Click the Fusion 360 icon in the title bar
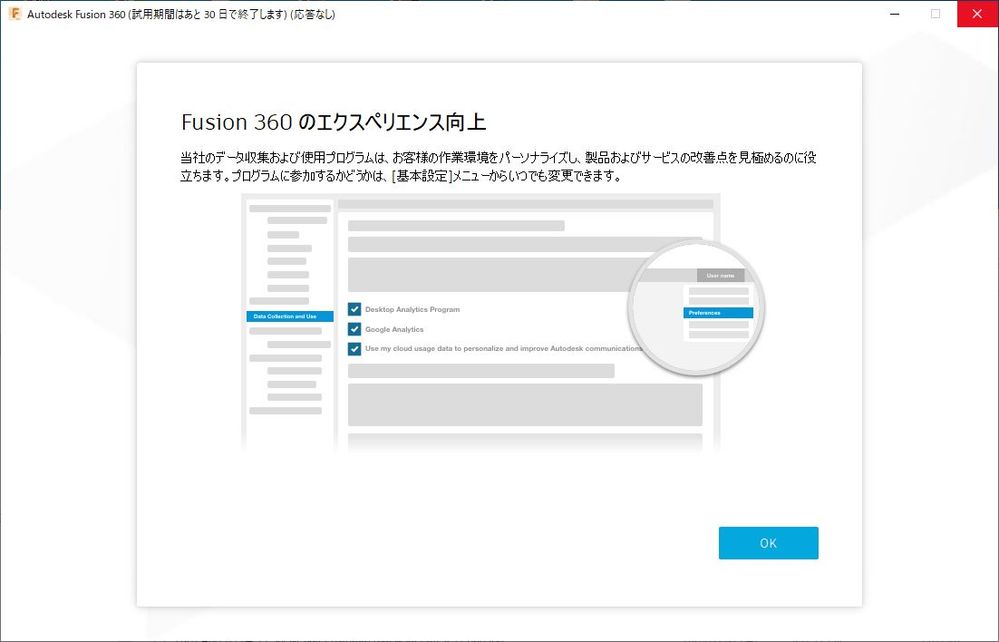This screenshot has height=642, width=999. 14,14
